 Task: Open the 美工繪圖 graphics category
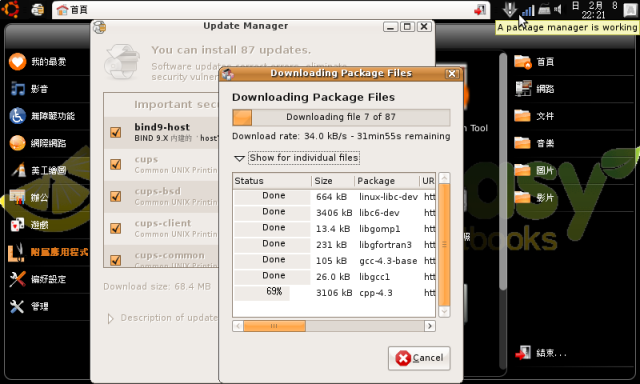(48, 170)
